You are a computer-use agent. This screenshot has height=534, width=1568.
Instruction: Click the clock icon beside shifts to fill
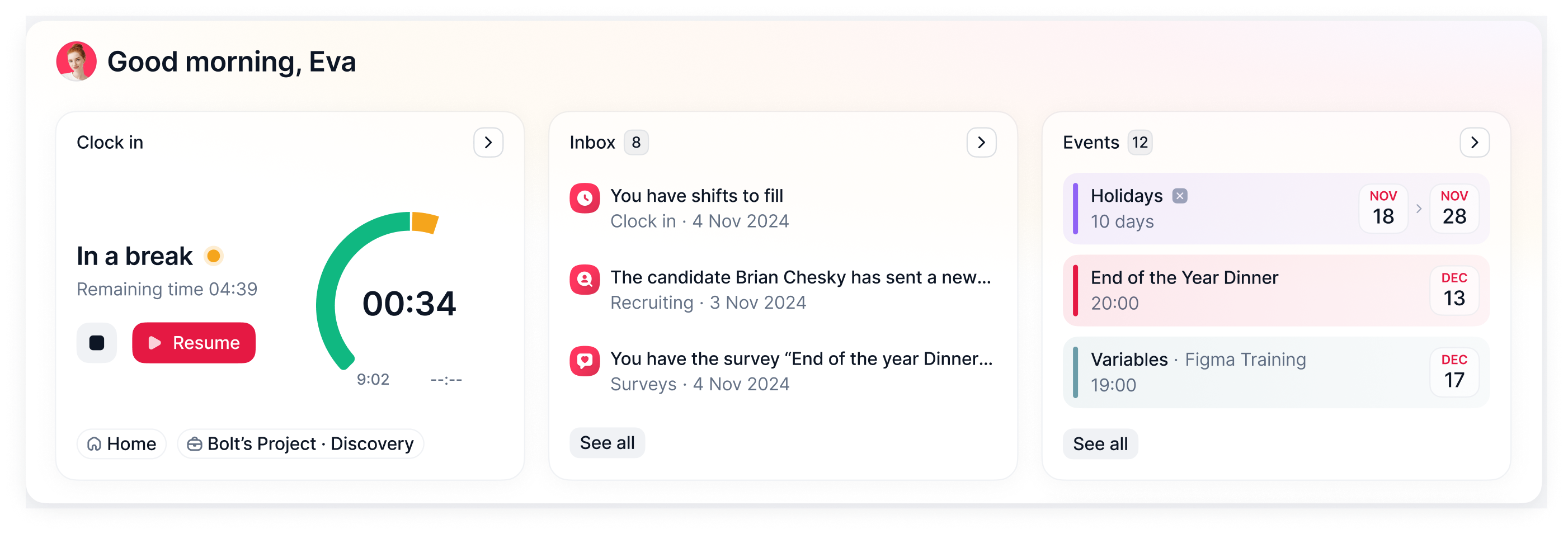coord(585,199)
